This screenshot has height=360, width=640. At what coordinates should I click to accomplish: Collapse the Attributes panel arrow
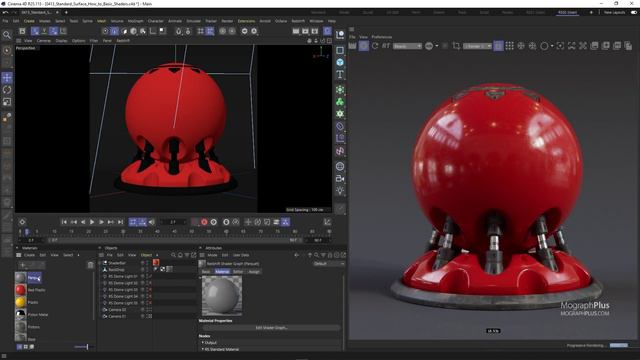[x=200, y=248]
